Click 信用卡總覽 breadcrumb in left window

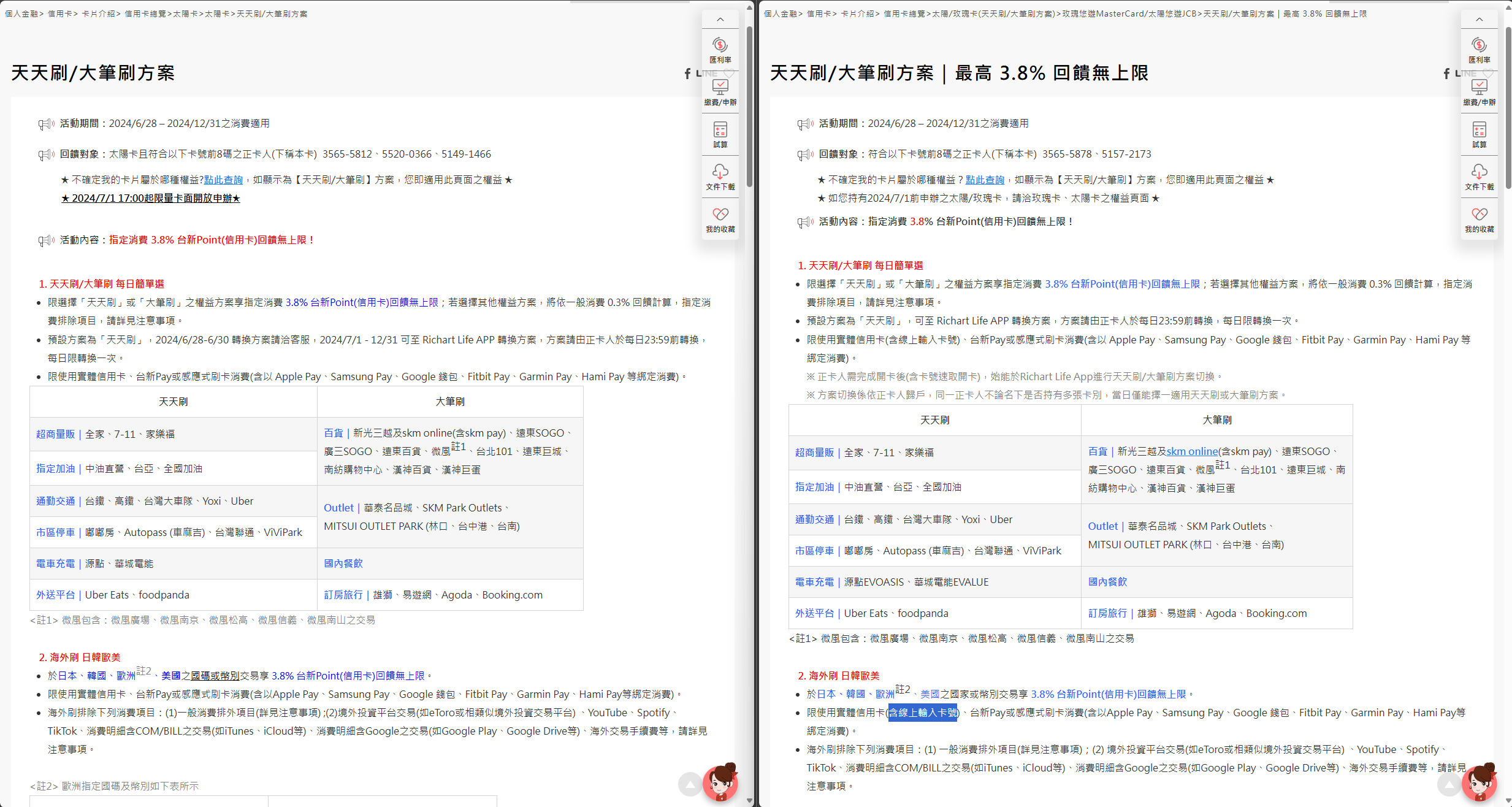click(145, 13)
